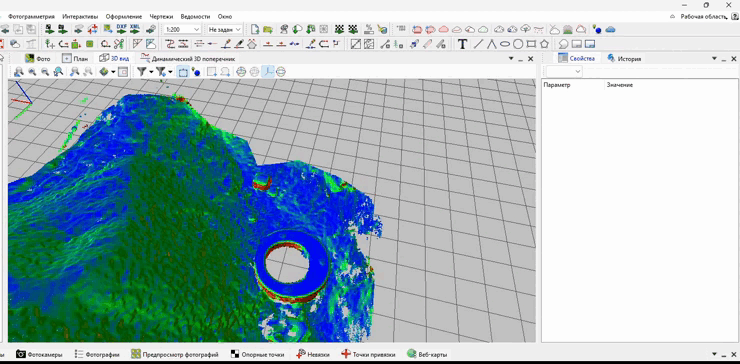
Task: Click the Параметр column header
Action: 557,85
